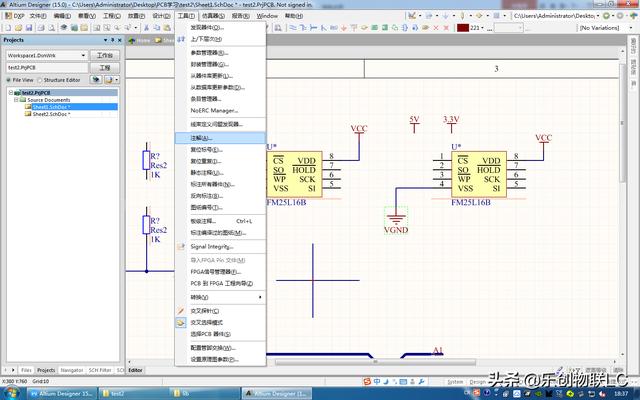Image resolution: width=640 pixels, height=400 pixels.
Task: Select the Place Sheet Symbol tool icon
Action: [374, 28]
